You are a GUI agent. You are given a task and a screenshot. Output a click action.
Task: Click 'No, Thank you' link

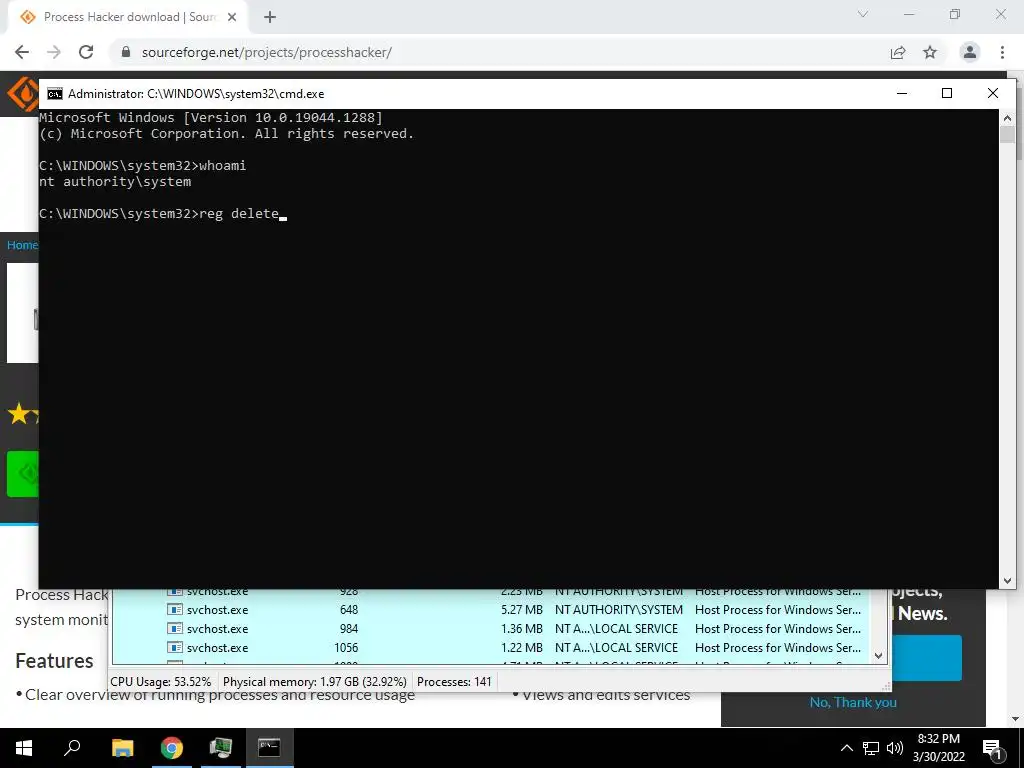(x=853, y=702)
